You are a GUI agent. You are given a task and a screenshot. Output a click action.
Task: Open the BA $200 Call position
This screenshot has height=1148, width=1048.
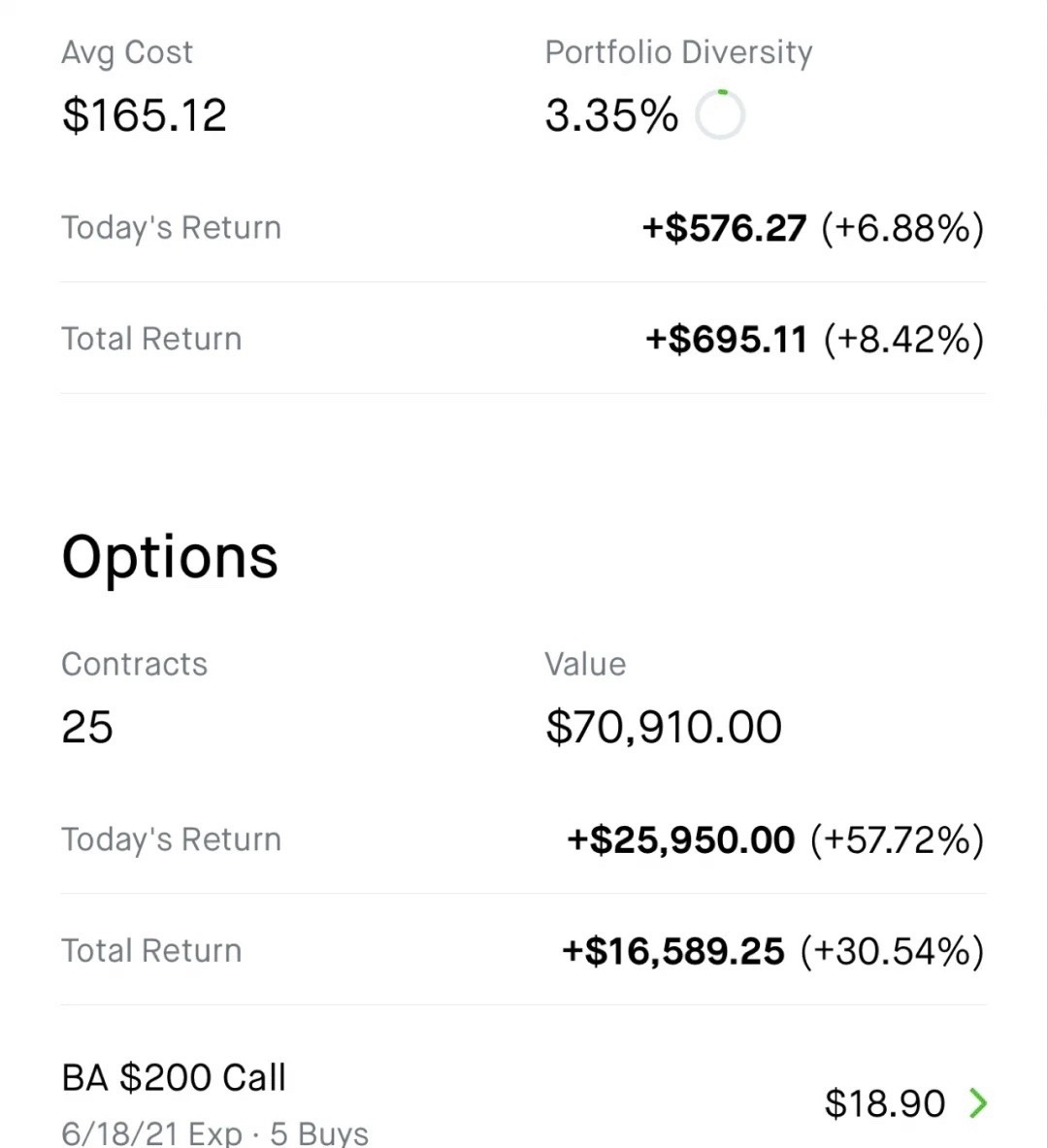tap(174, 1078)
